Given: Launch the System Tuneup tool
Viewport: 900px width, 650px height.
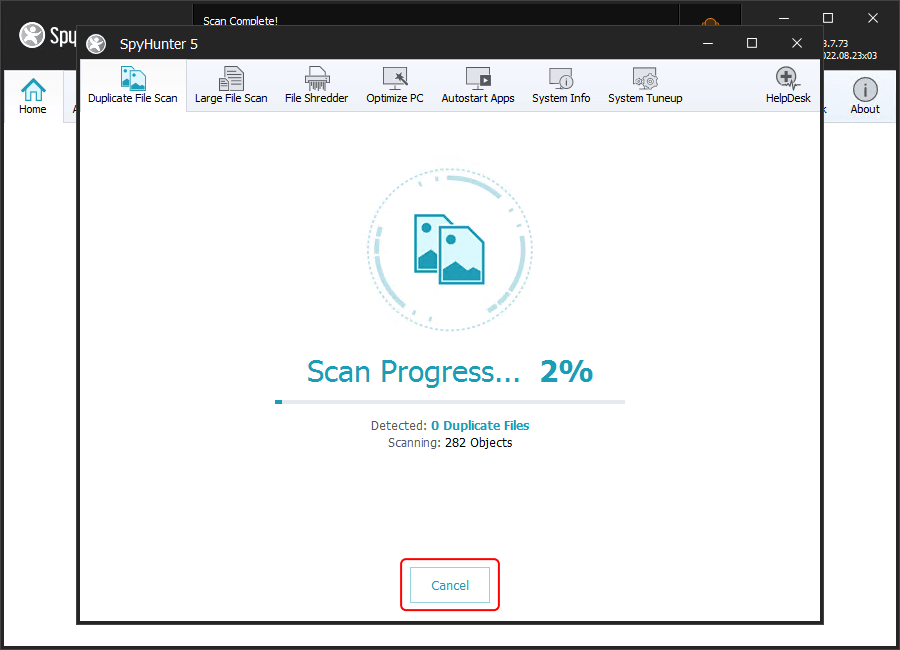Looking at the screenshot, I should click(645, 86).
